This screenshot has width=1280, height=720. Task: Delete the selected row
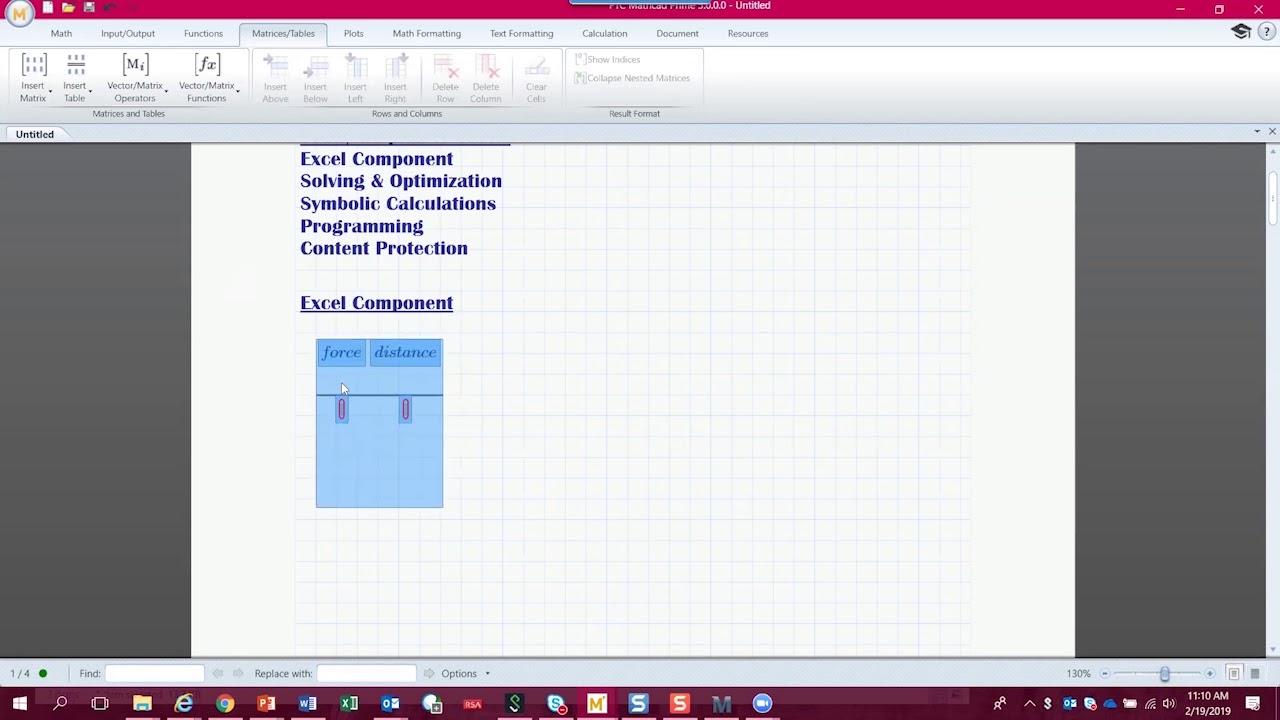tap(445, 79)
